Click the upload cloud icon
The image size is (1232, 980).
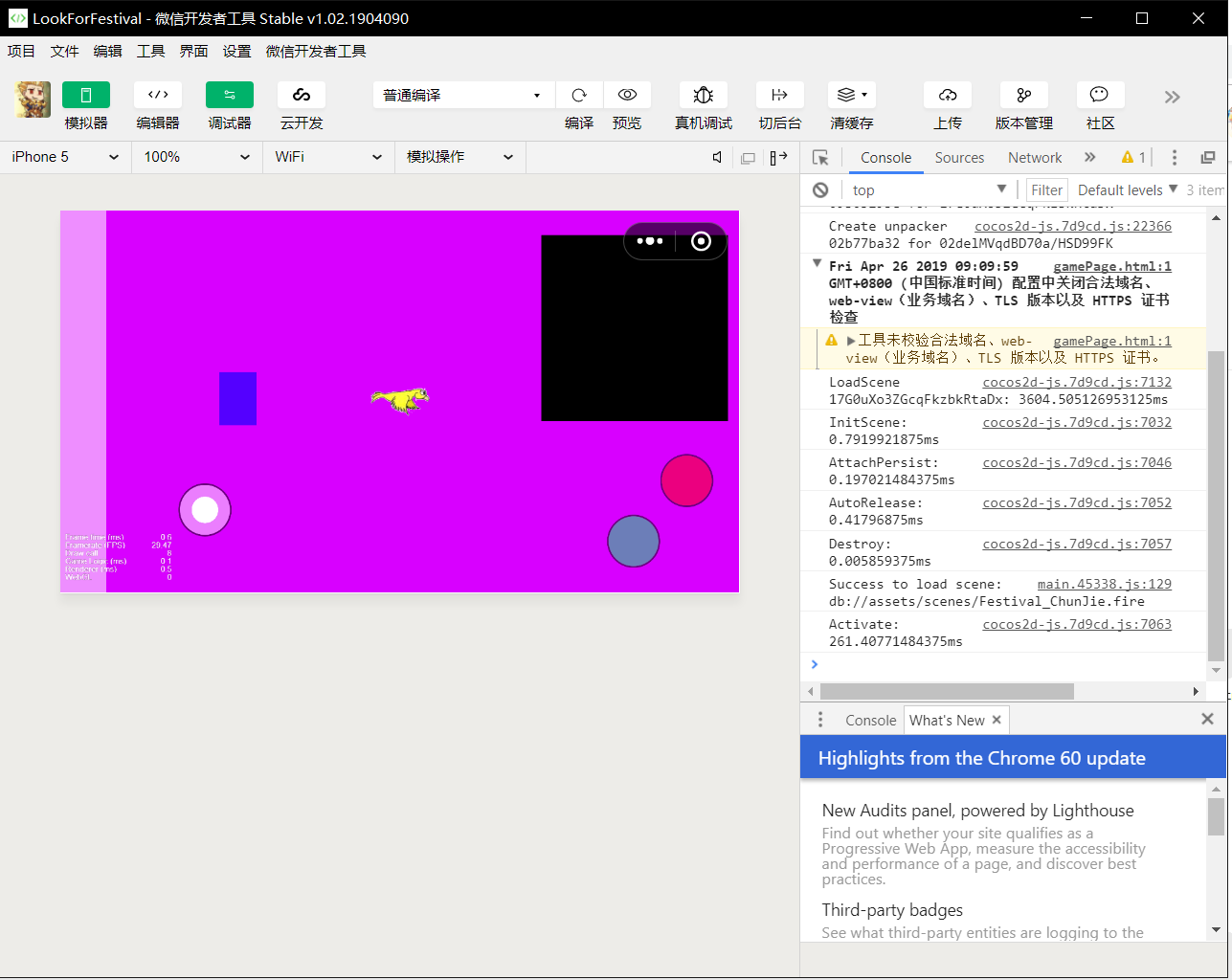coord(948,95)
